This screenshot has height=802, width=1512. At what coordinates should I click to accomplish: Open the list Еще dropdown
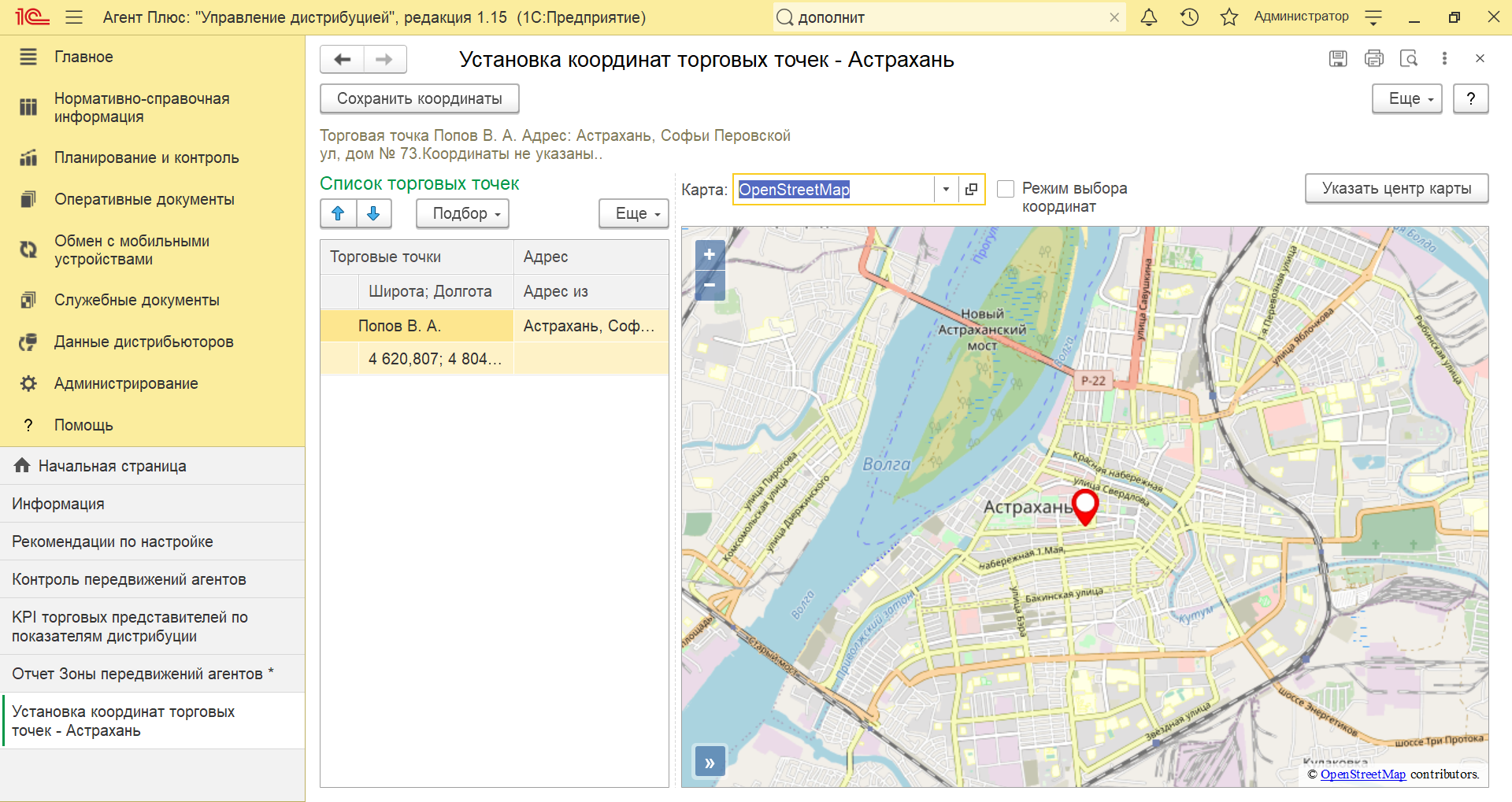(x=634, y=213)
